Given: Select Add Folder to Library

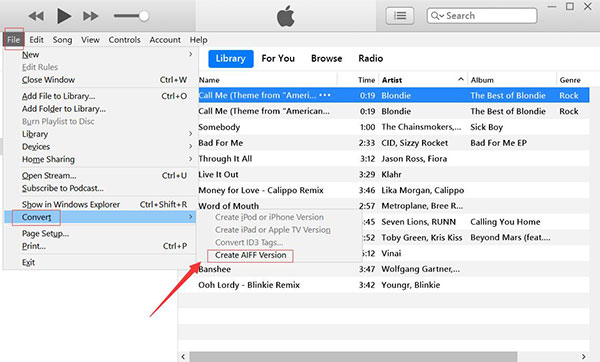Looking at the screenshot, I should (x=101, y=109).
